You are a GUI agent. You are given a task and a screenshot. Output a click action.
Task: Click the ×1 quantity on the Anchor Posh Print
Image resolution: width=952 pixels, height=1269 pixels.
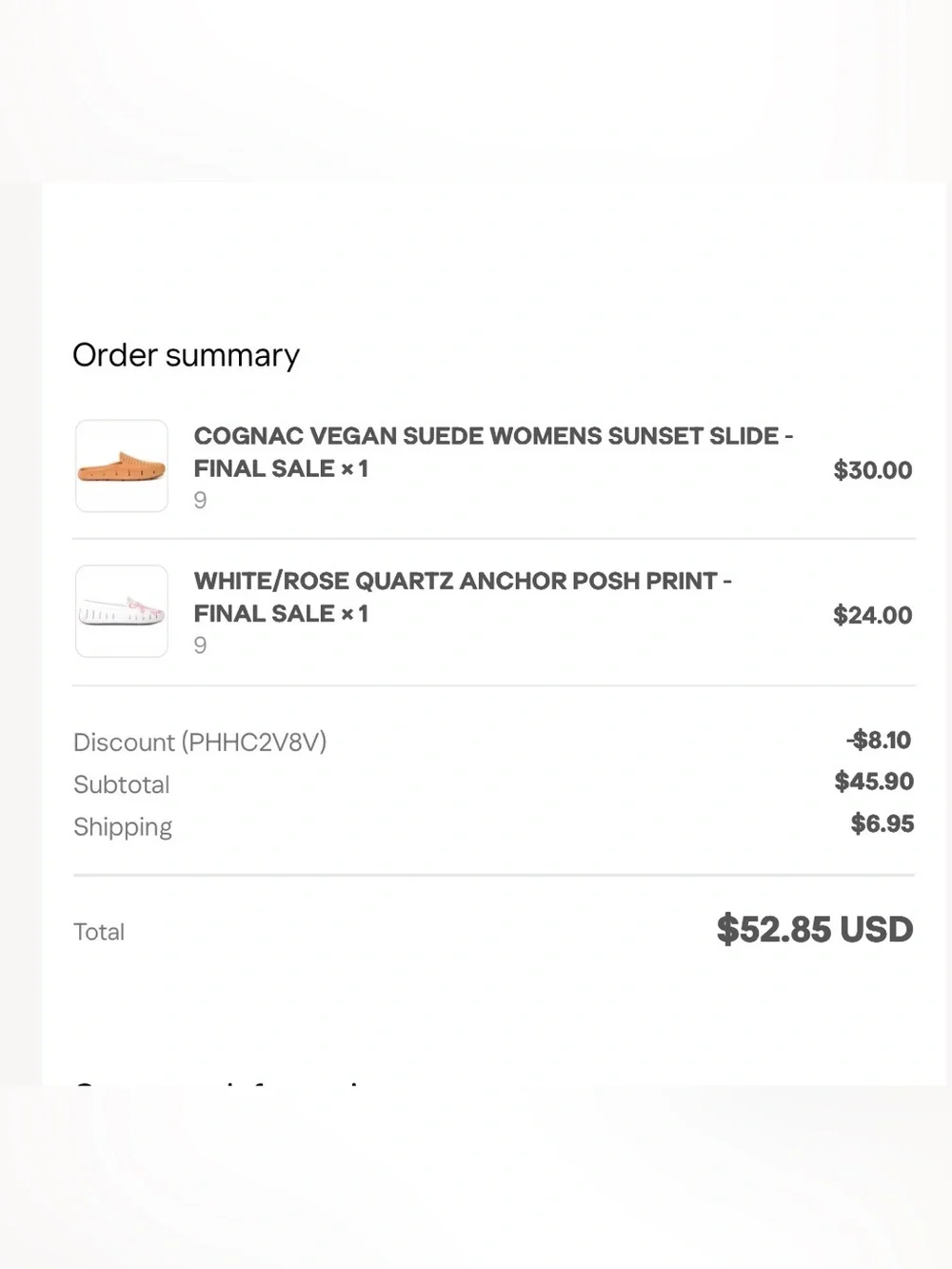355,614
